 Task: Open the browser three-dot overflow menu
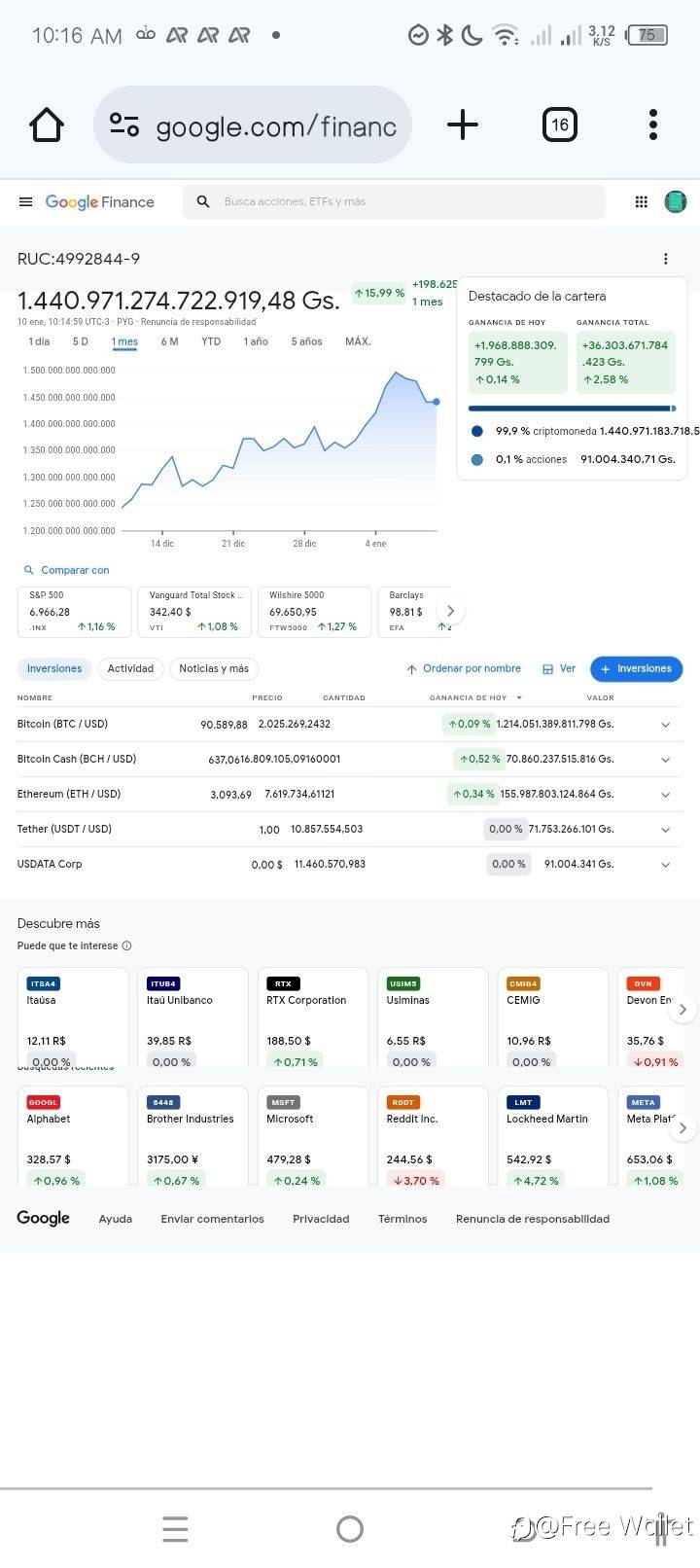653,125
